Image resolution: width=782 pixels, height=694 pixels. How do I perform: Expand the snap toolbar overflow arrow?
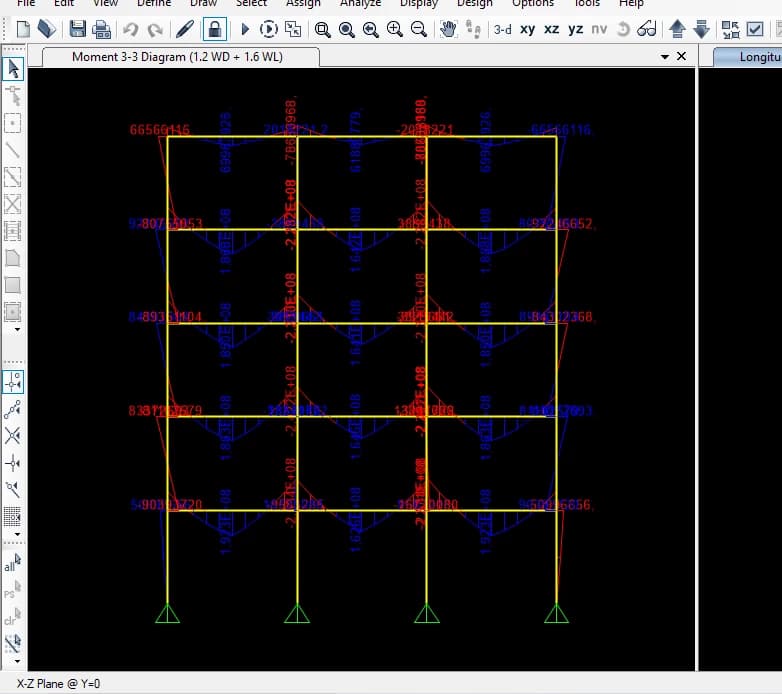17,534
